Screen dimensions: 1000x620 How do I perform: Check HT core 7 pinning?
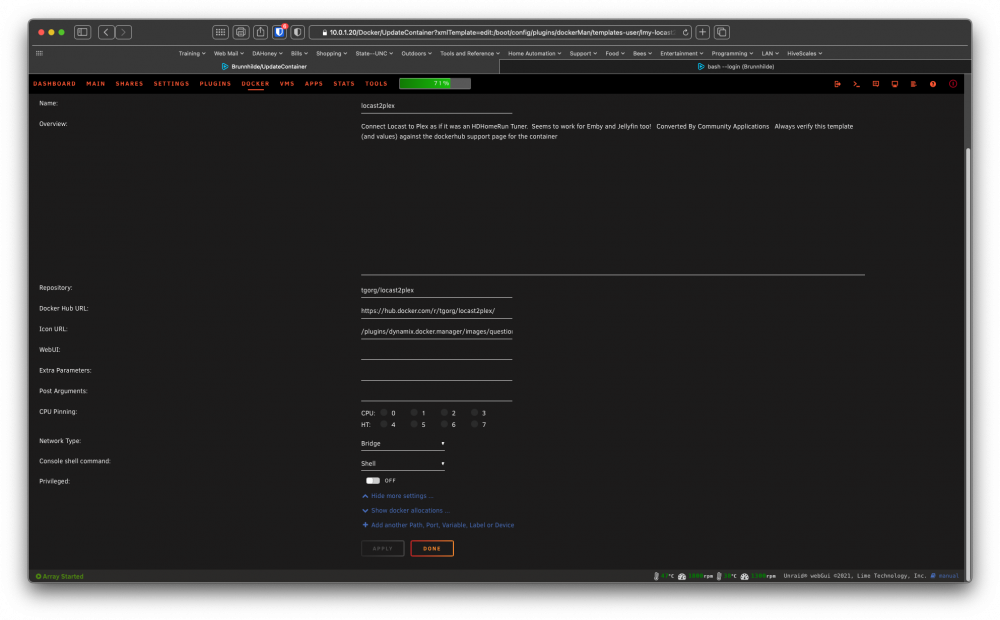(x=474, y=424)
